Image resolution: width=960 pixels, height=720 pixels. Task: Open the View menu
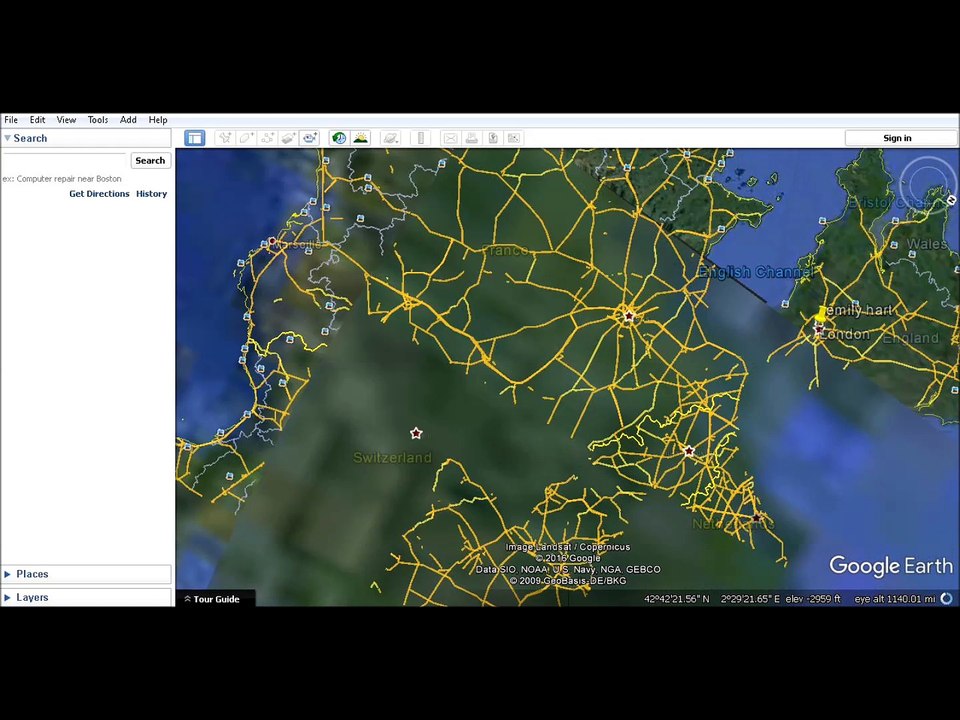pyautogui.click(x=66, y=120)
